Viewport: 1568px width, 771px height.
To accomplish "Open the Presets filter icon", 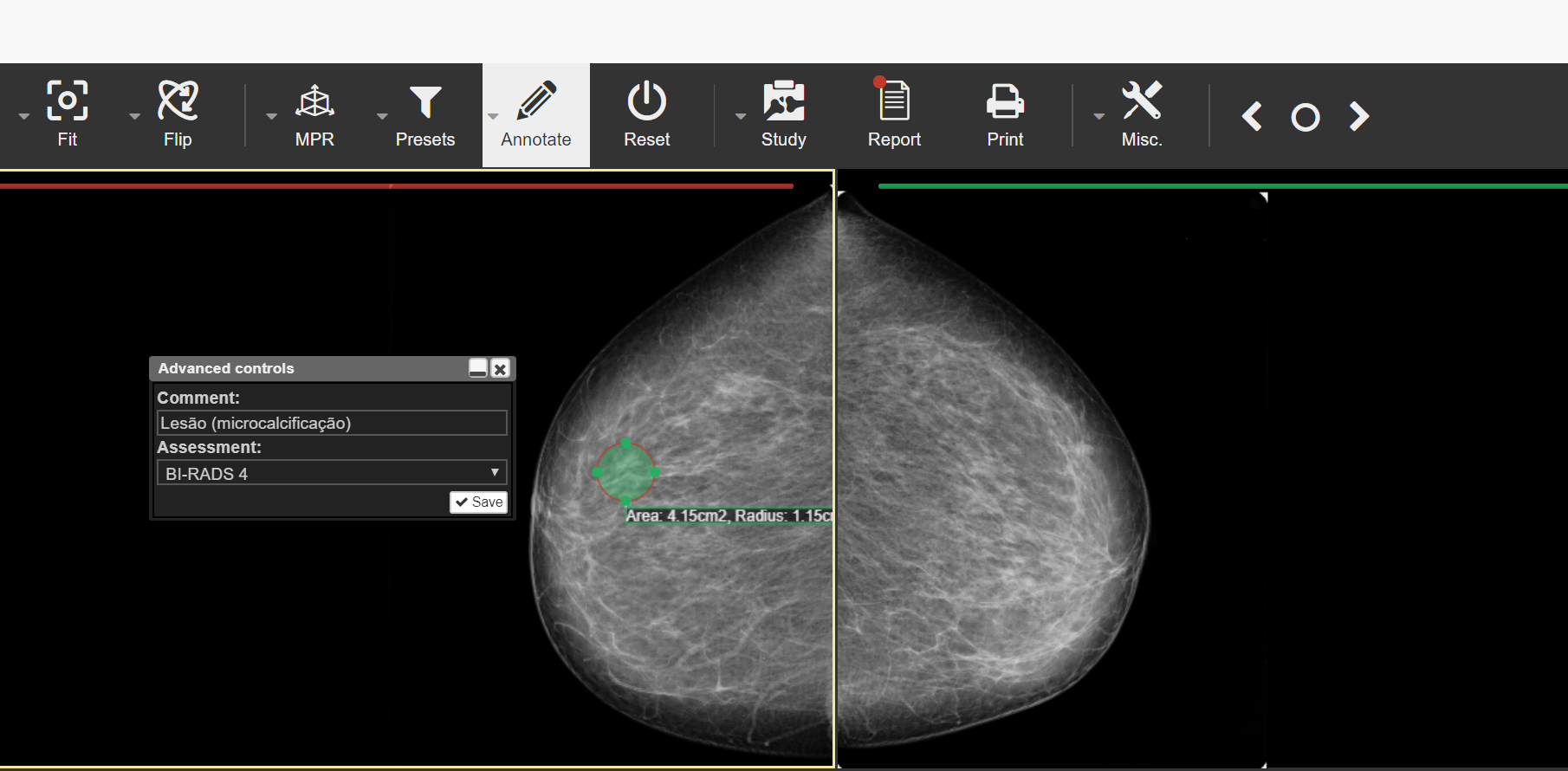I will 425,102.
